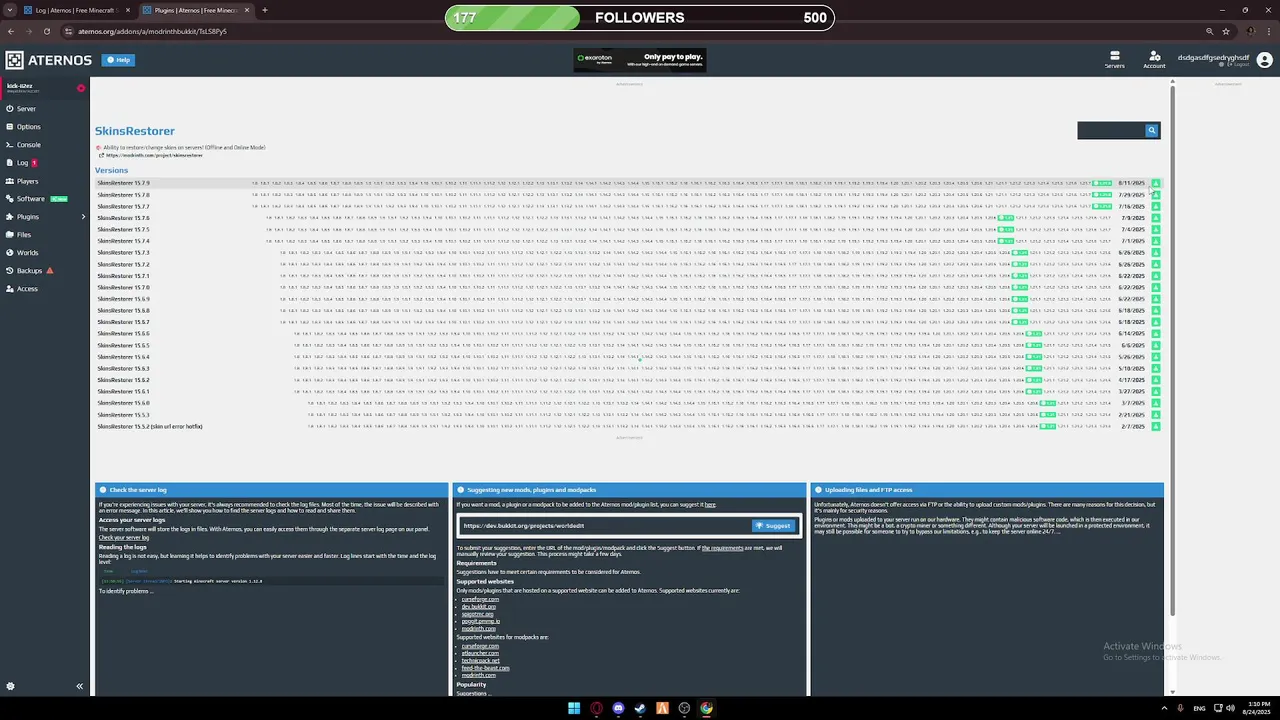Image resolution: width=1280 pixels, height=720 pixels.
Task: Click the user avatar next to username
Action: (x=1264, y=60)
